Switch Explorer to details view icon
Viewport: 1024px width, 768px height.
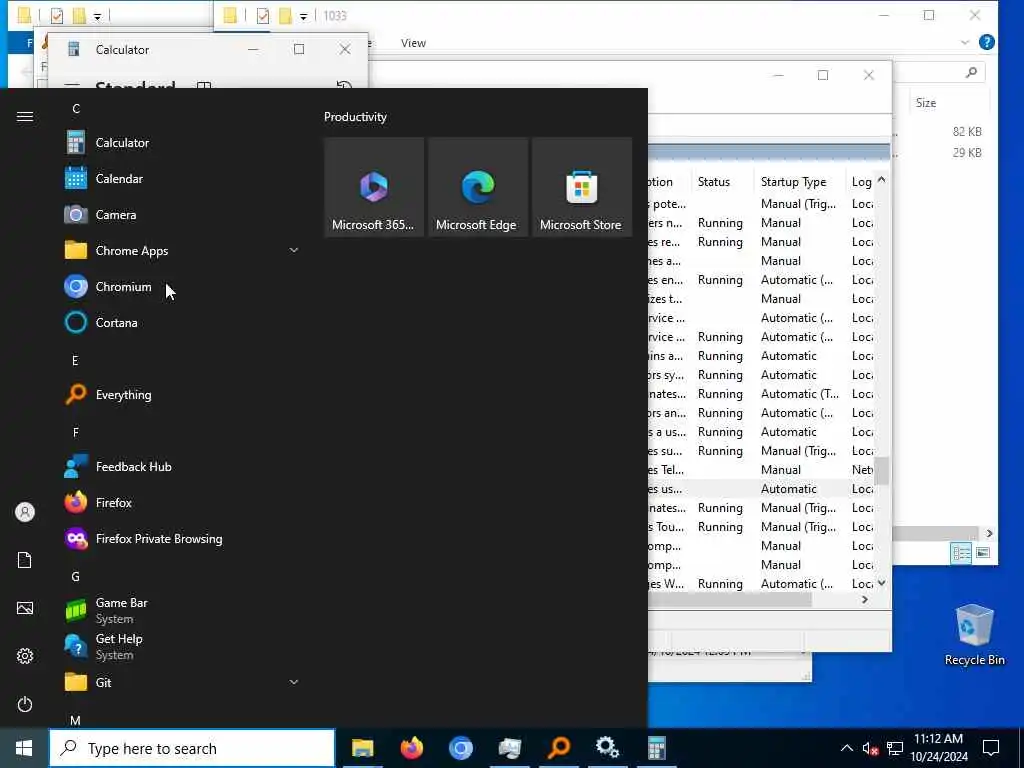961,553
